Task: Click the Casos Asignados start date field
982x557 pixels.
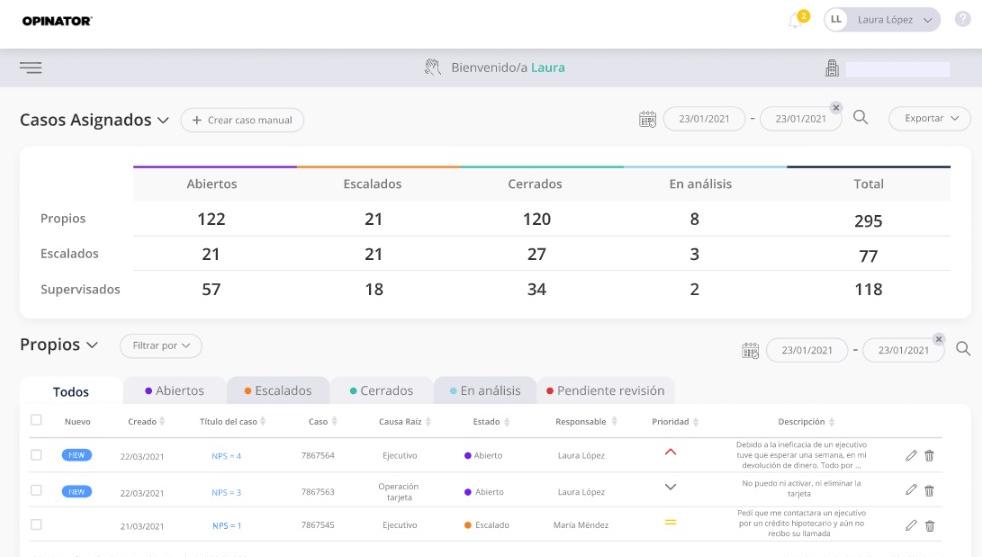Action: tap(704, 119)
